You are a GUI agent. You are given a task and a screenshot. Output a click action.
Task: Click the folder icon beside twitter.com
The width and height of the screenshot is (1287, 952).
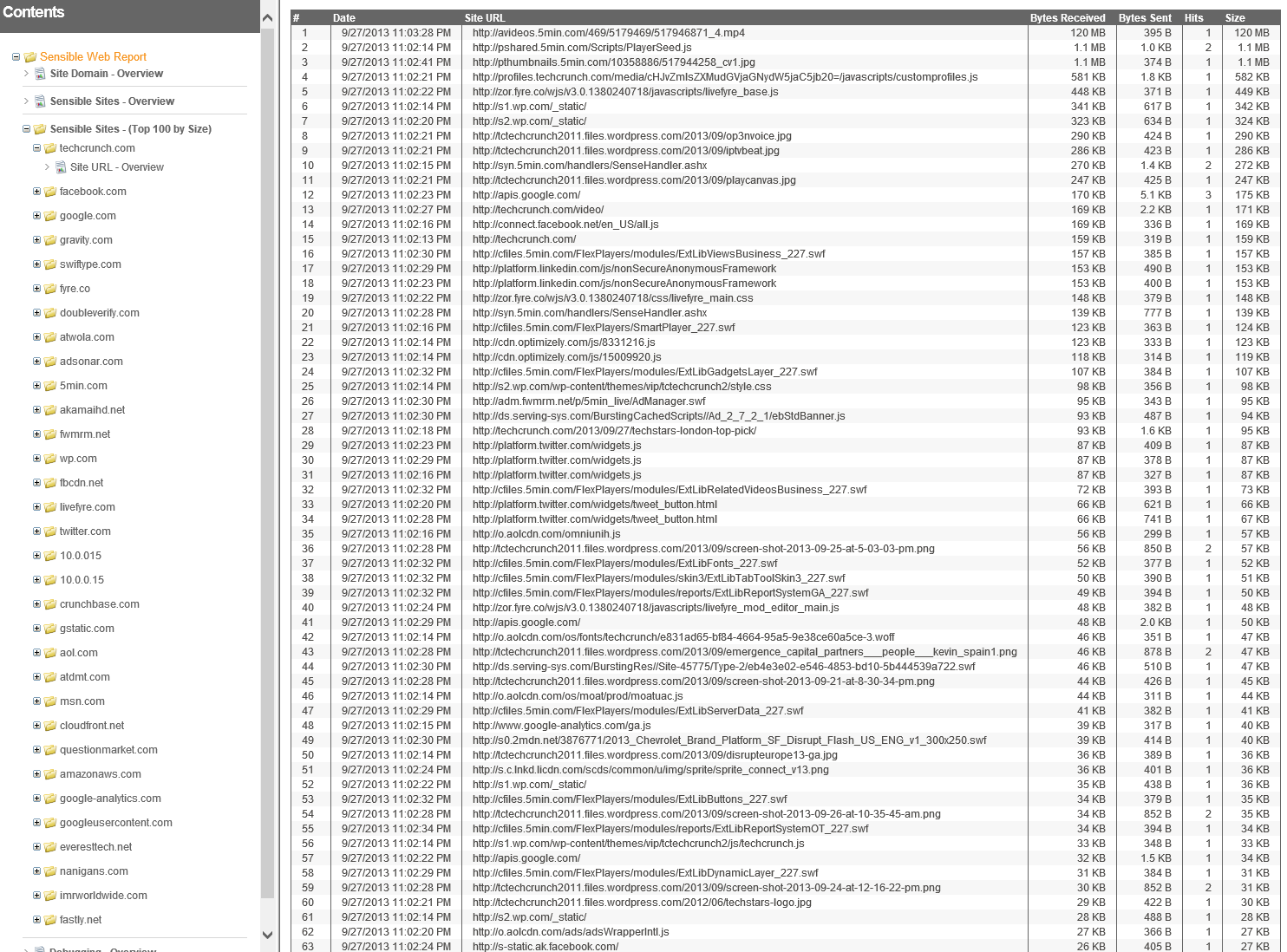(x=50, y=531)
